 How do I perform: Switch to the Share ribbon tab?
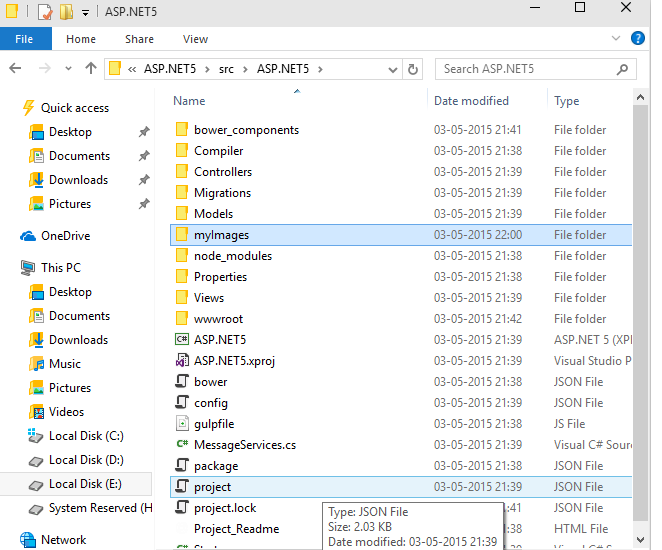click(x=139, y=39)
